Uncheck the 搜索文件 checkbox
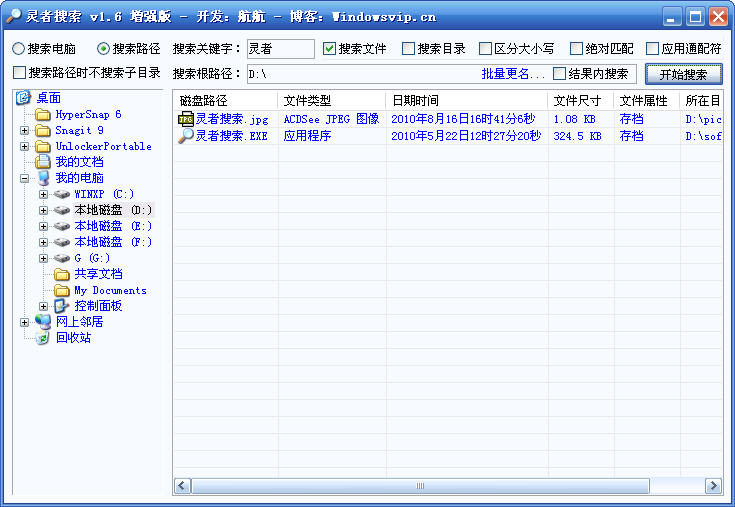The height and width of the screenshot is (507, 735). 330,49
